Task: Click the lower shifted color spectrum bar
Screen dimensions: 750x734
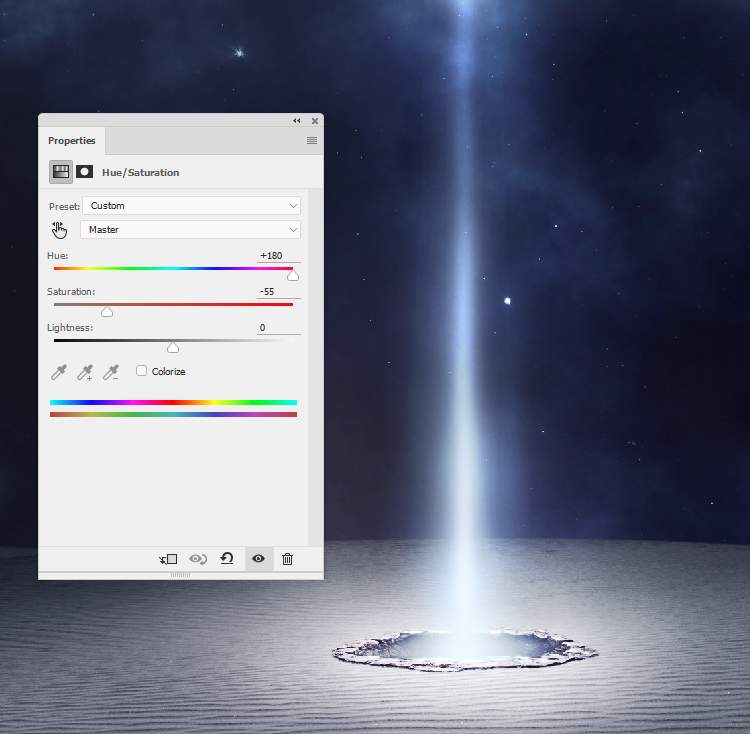Action: pyautogui.click(x=173, y=415)
